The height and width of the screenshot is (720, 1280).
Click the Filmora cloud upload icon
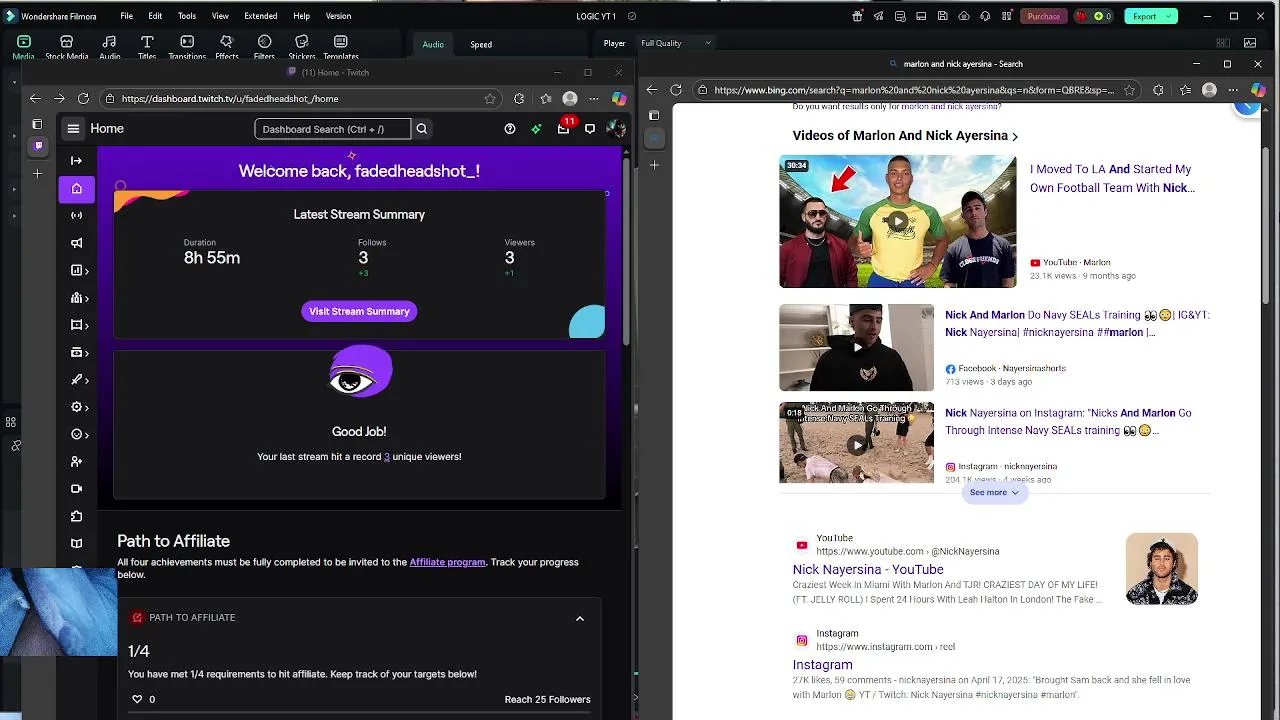964,16
